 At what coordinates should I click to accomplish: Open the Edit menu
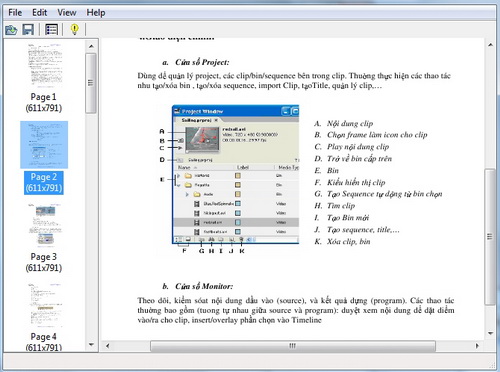[x=39, y=13]
